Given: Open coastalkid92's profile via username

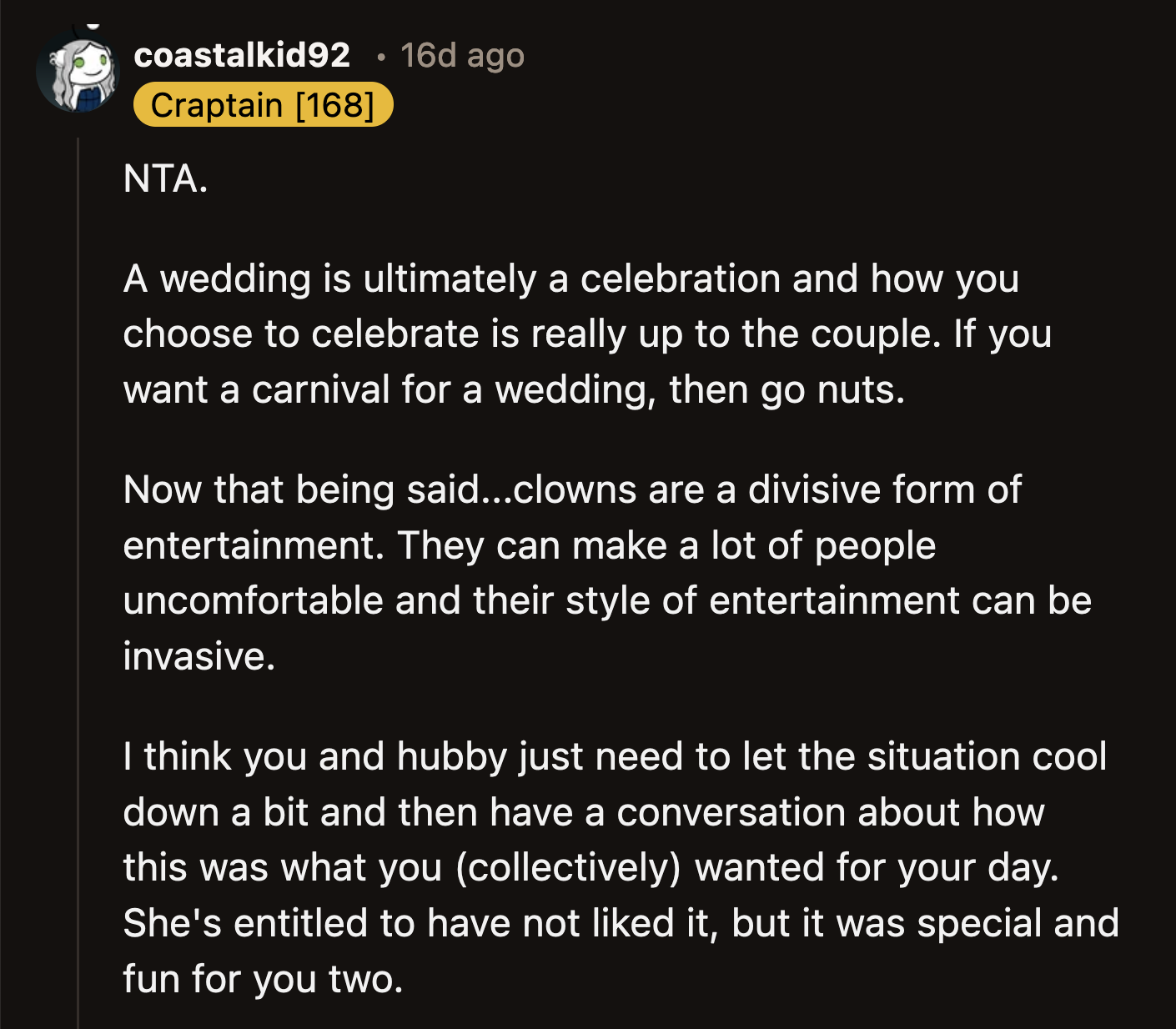Looking at the screenshot, I should (246, 57).
